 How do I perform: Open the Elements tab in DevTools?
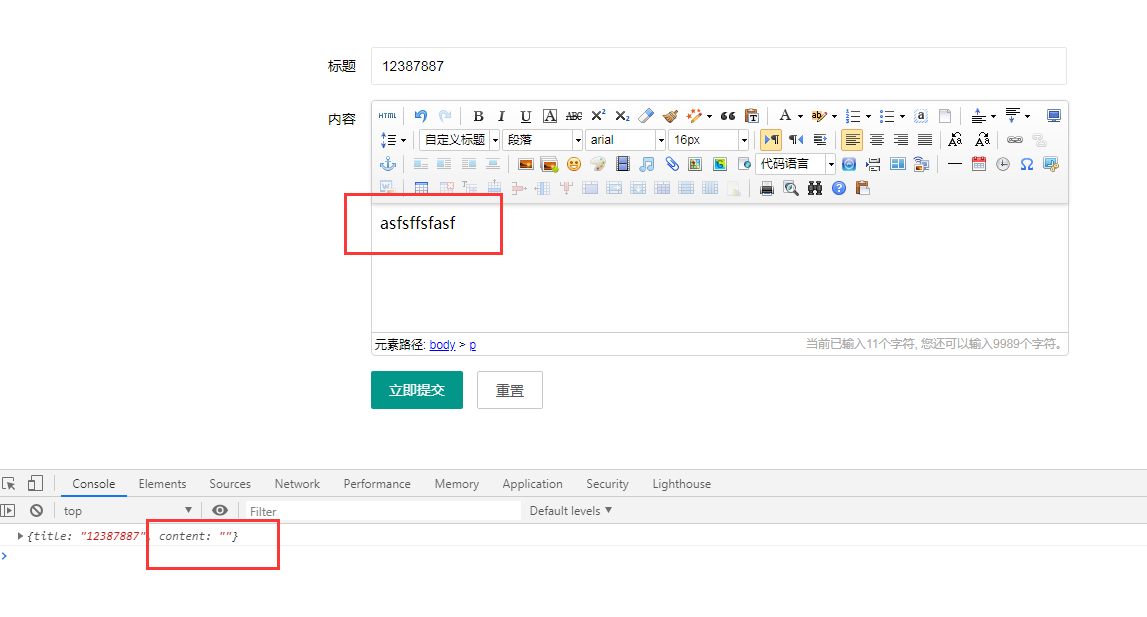[x=162, y=484]
